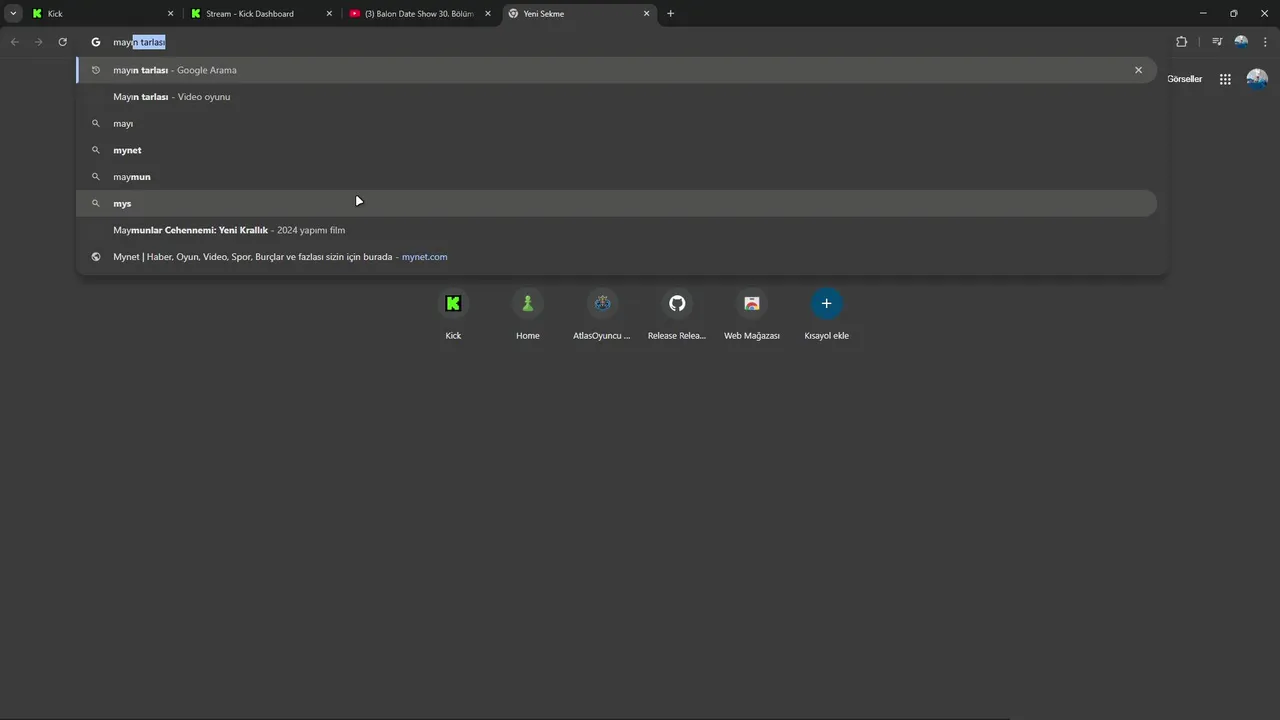
Task: Close the Yeni Sekme tab
Action: (646, 14)
